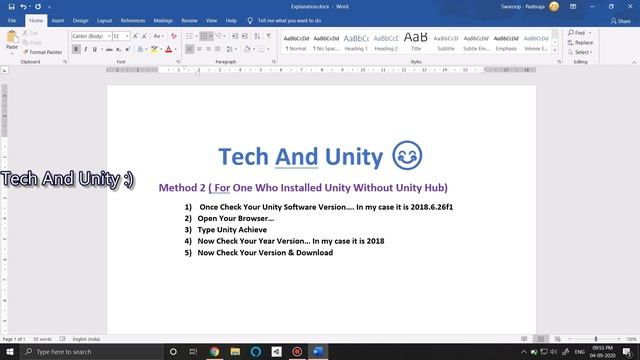Decrease the paragraph indent
This screenshot has width=640, height=360.
[235, 36]
